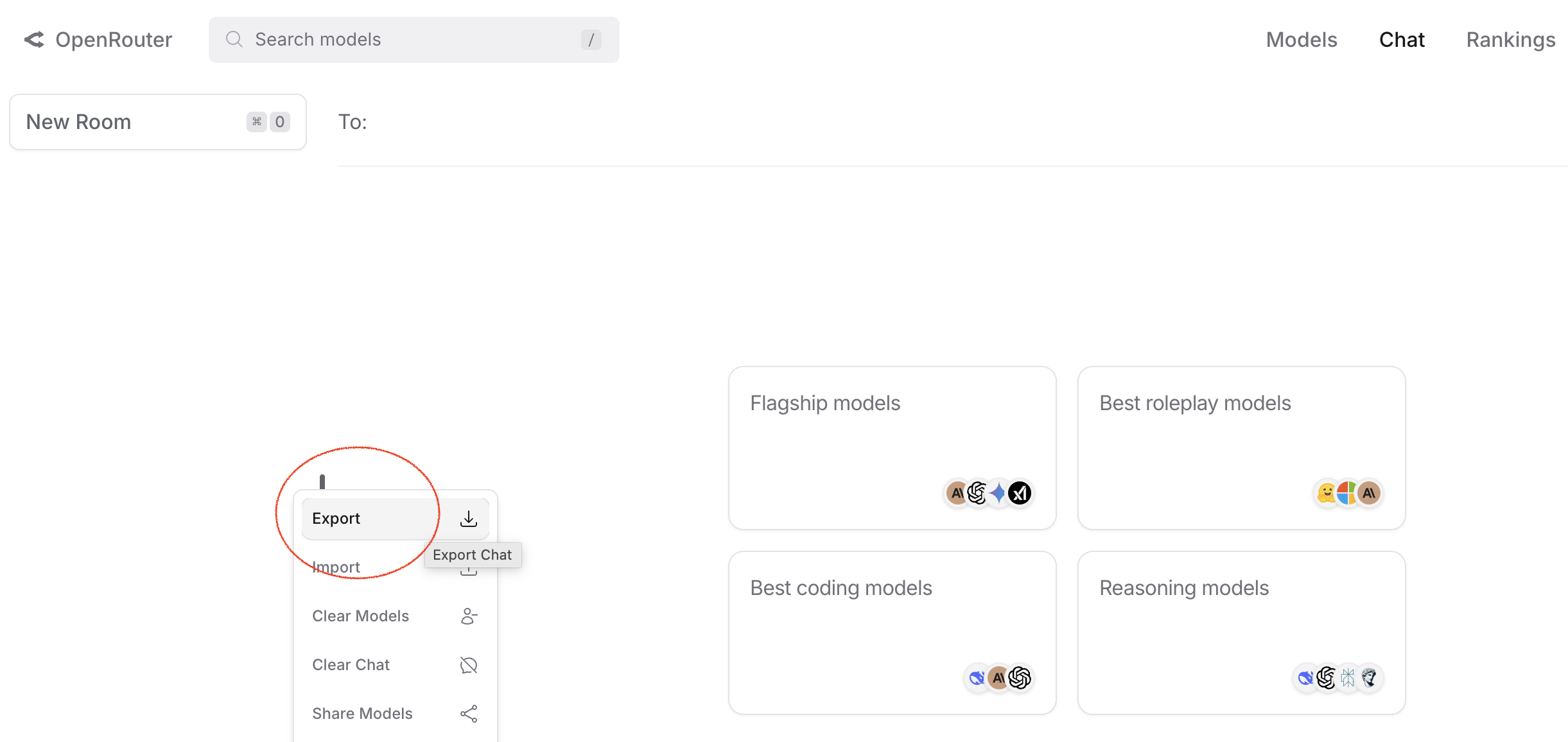Click the Microsoft logo in roleplay models
The width and height of the screenshot is (1568, 742).
tap(1348, 493)
